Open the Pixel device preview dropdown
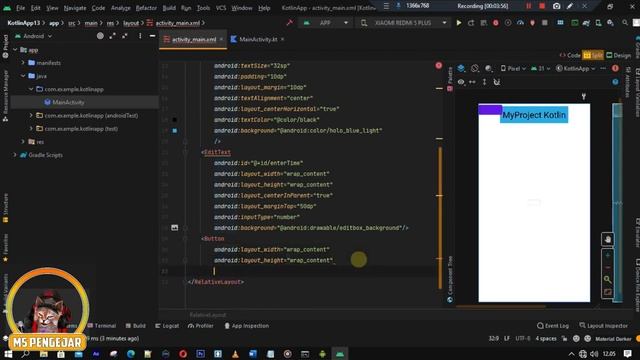This screenshot has height=360, width=640. click(x=513, y=69)
